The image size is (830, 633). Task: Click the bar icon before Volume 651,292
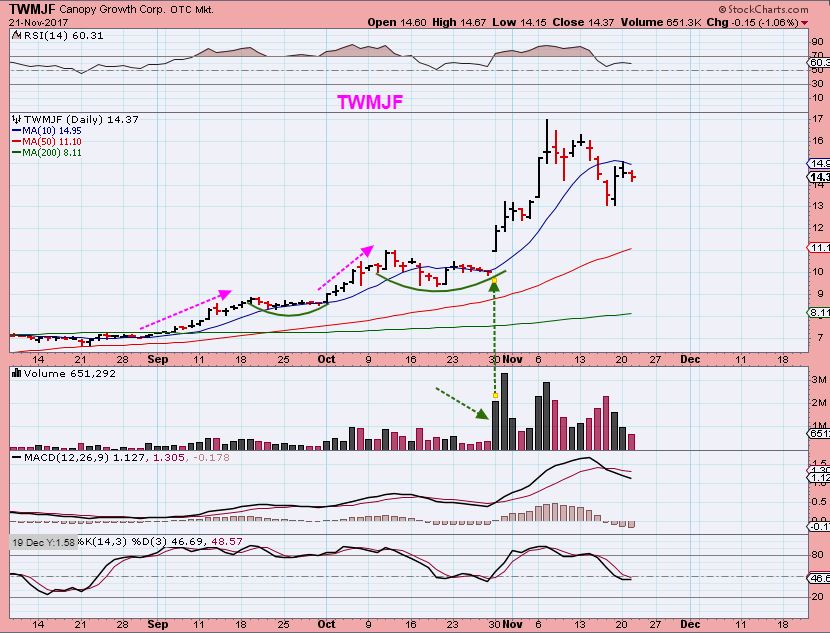tap(16, 373)
